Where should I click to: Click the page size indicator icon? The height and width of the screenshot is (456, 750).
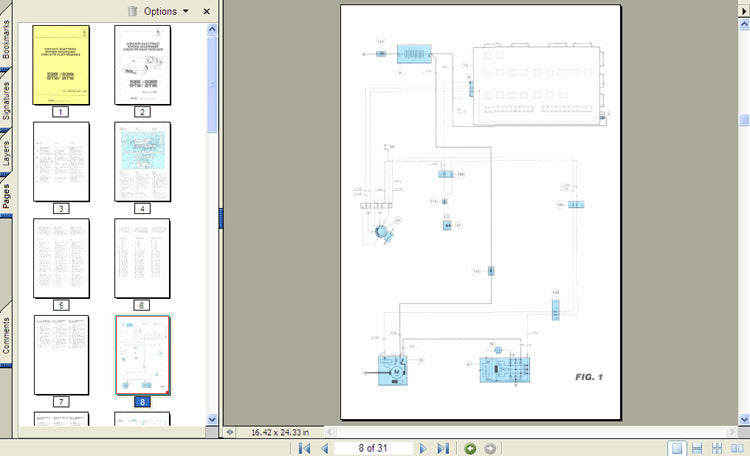point(230,432)
